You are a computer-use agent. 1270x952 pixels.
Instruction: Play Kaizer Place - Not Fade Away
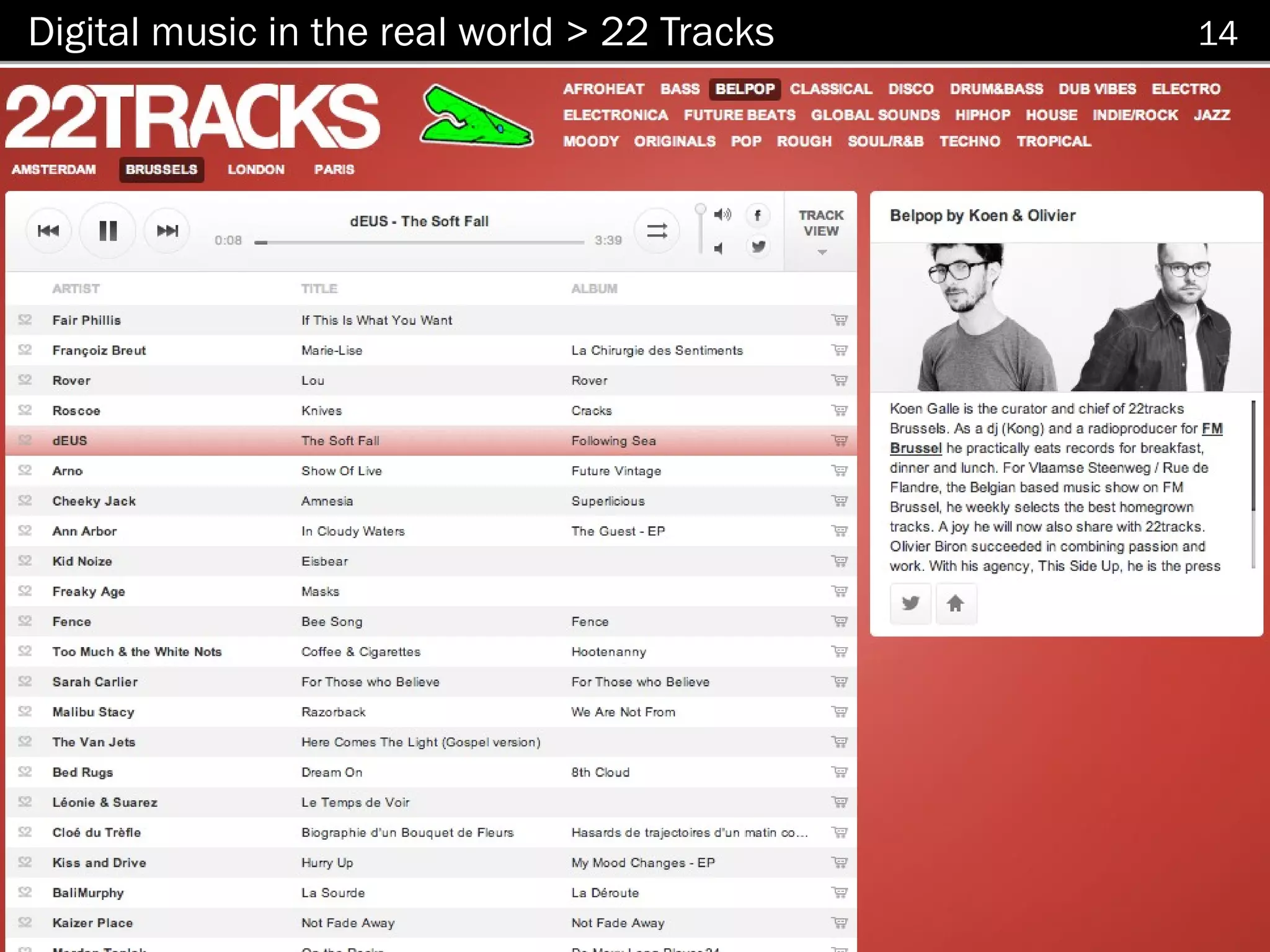(432, 923)
